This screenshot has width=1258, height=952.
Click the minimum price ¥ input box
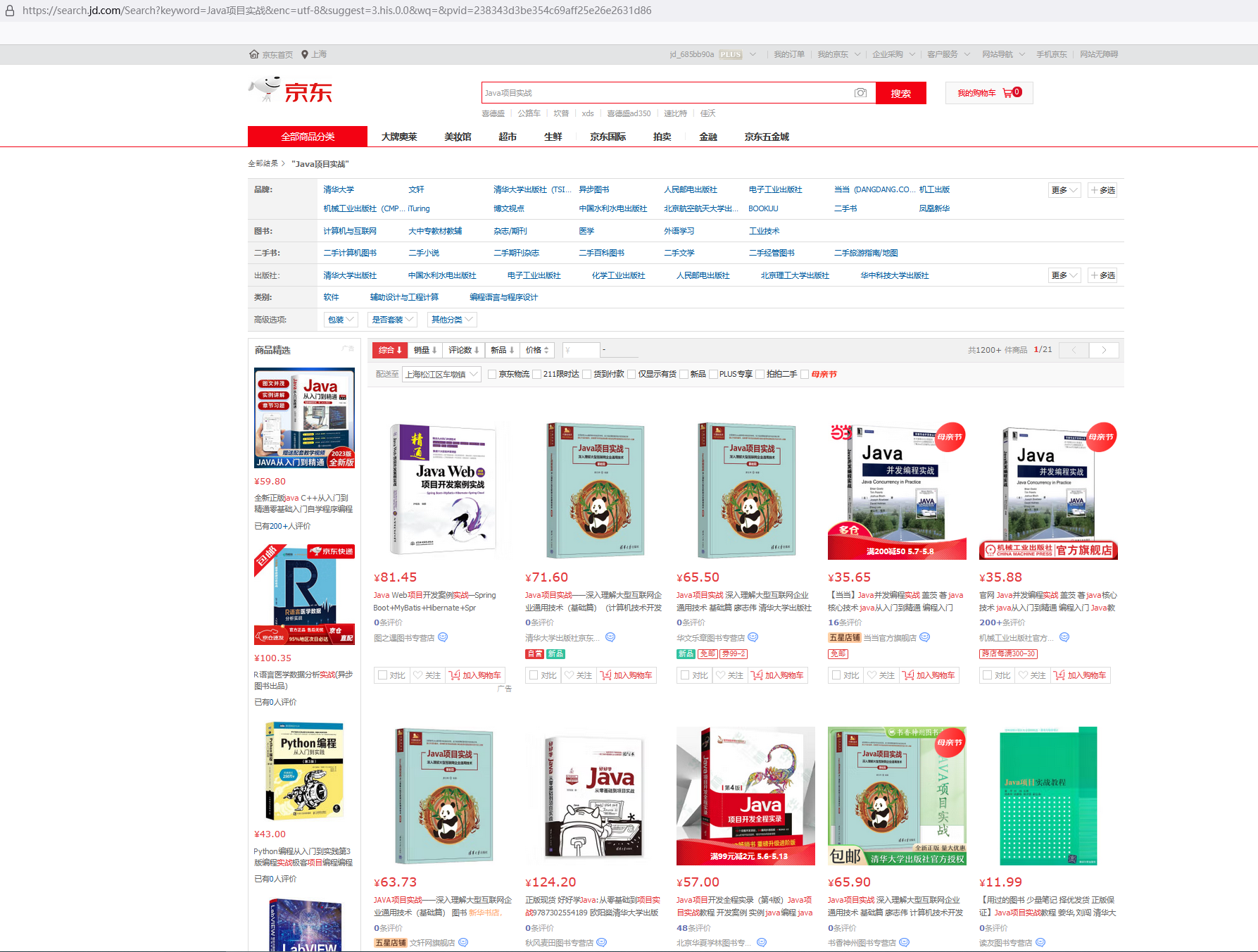[581, 350]
